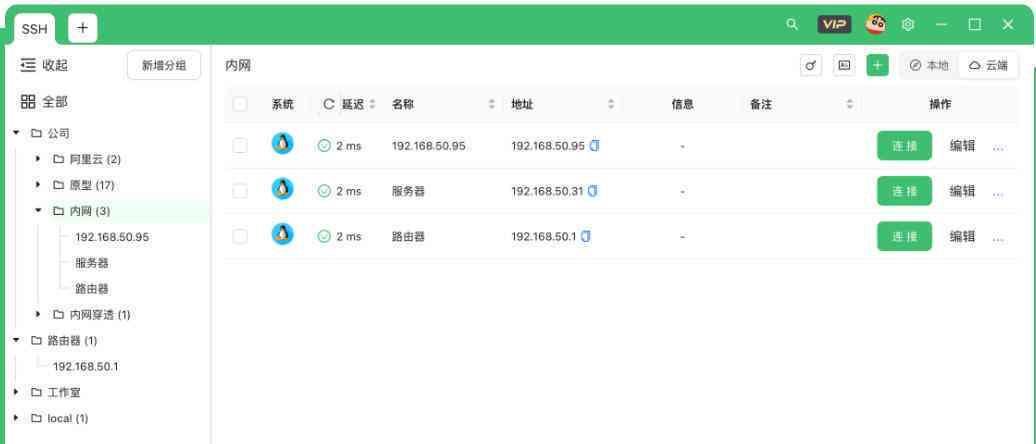Open more options for 路由器 row
Image resolution: width=1036 pixels, height=444 pixels.
coord(998,238)
